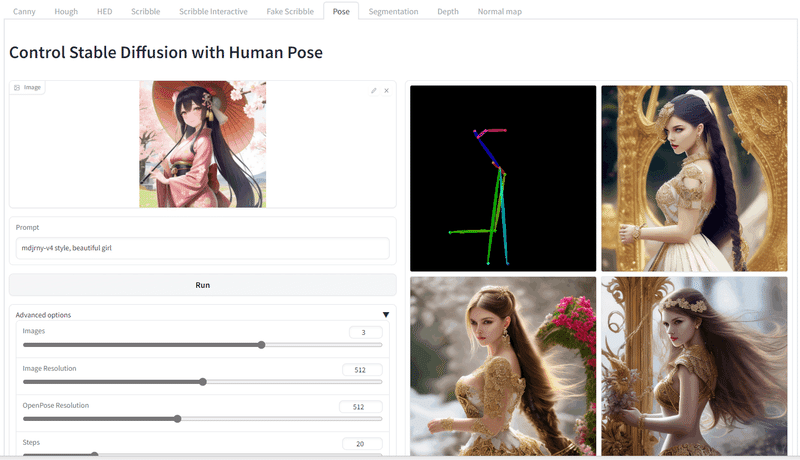800x460 pixels.
Task: Remove the uploaded image with X icon
Action: coord(386,90)
